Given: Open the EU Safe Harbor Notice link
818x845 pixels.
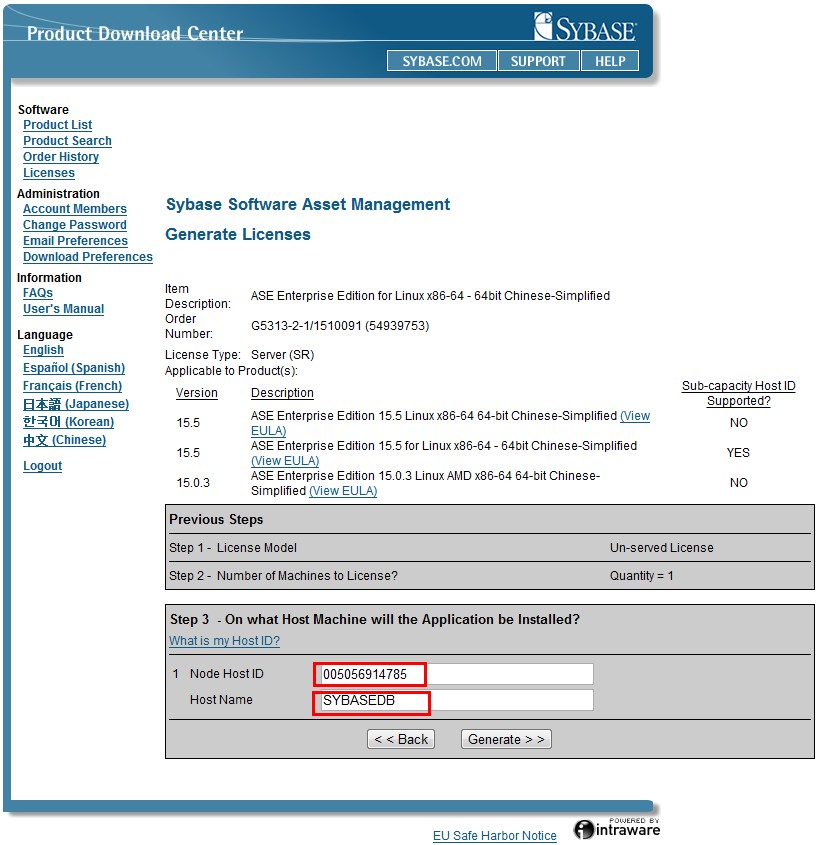Looking at the screenshot, I should (x=494, y=836).
